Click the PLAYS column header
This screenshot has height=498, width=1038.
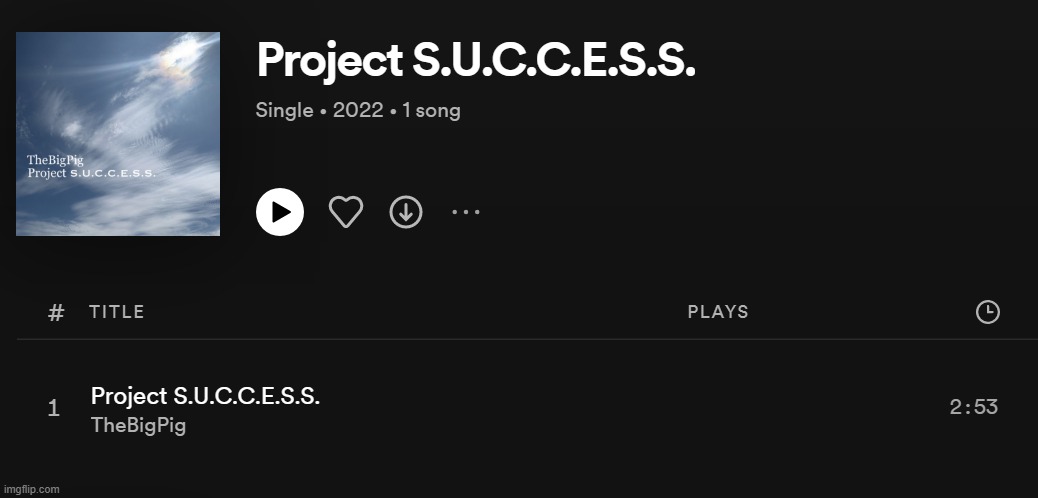click(x=718, y=312)
